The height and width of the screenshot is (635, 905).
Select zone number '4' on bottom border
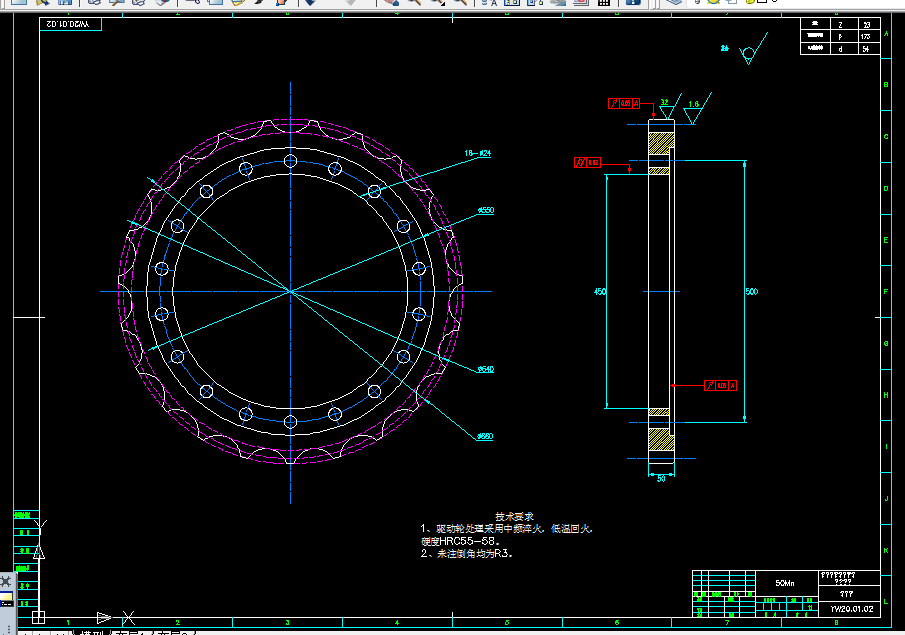[x=397, y=622]
